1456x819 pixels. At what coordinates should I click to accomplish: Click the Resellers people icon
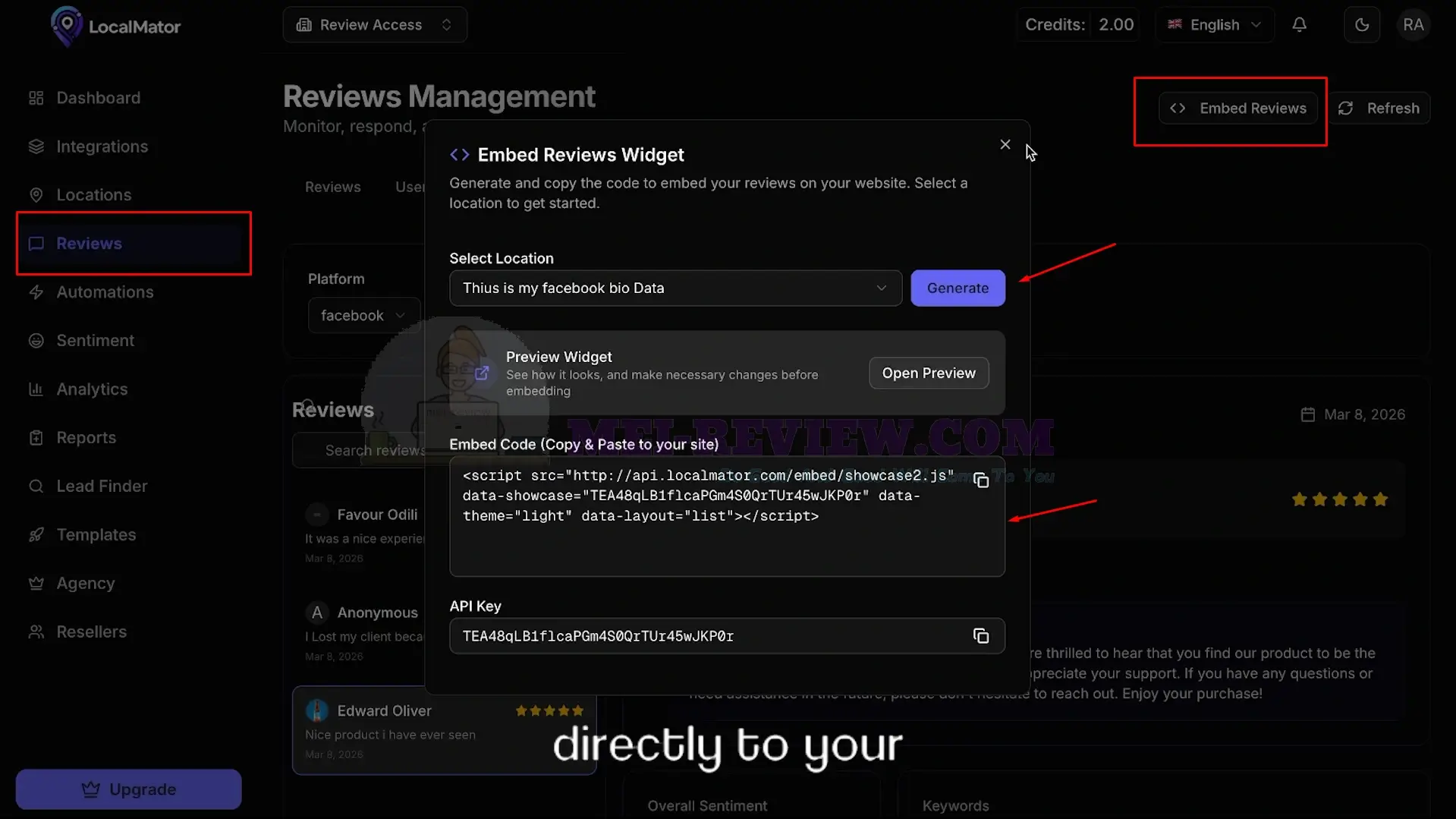click(x=36, y=632)
